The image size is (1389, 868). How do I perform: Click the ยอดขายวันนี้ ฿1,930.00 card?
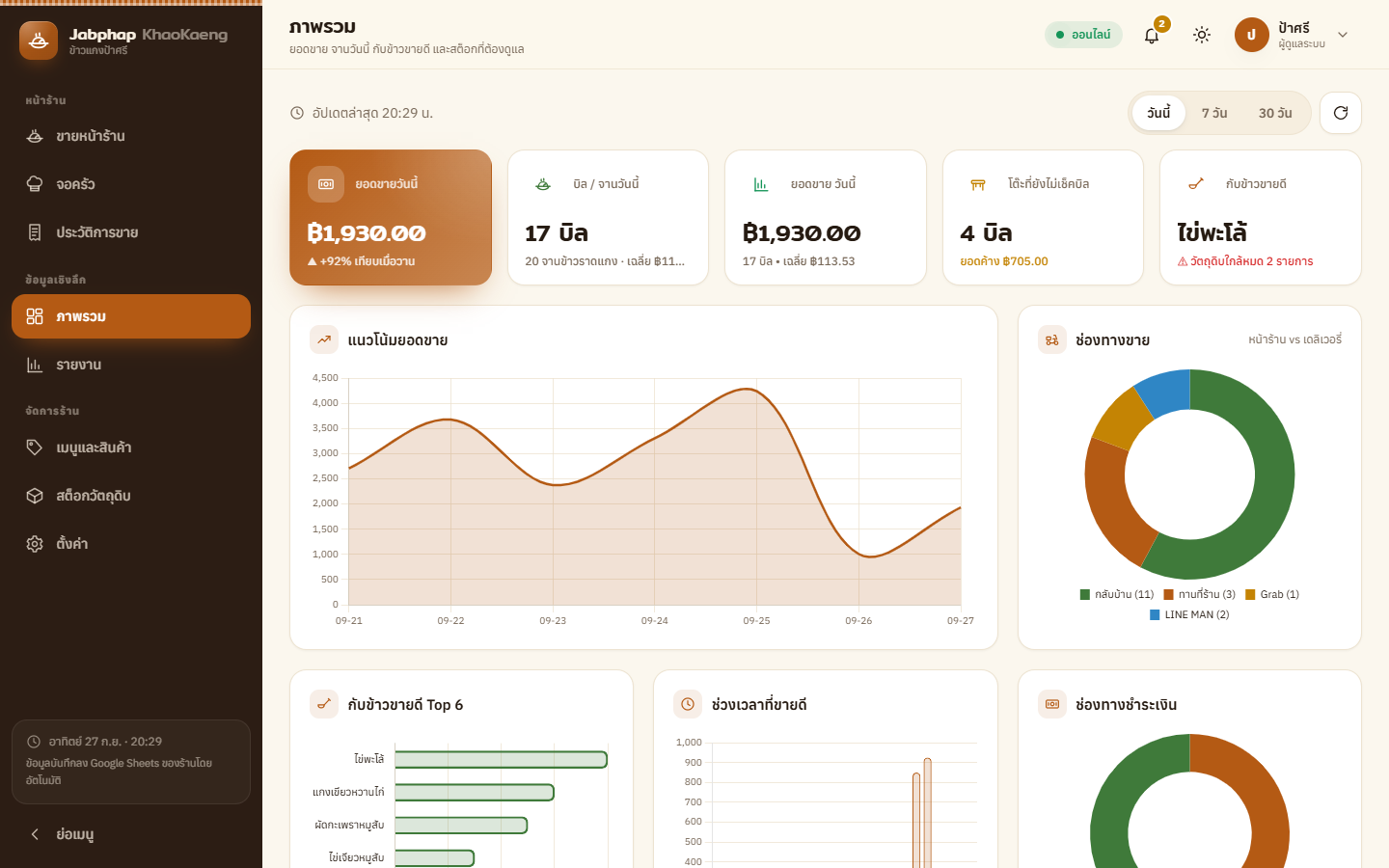391,217
